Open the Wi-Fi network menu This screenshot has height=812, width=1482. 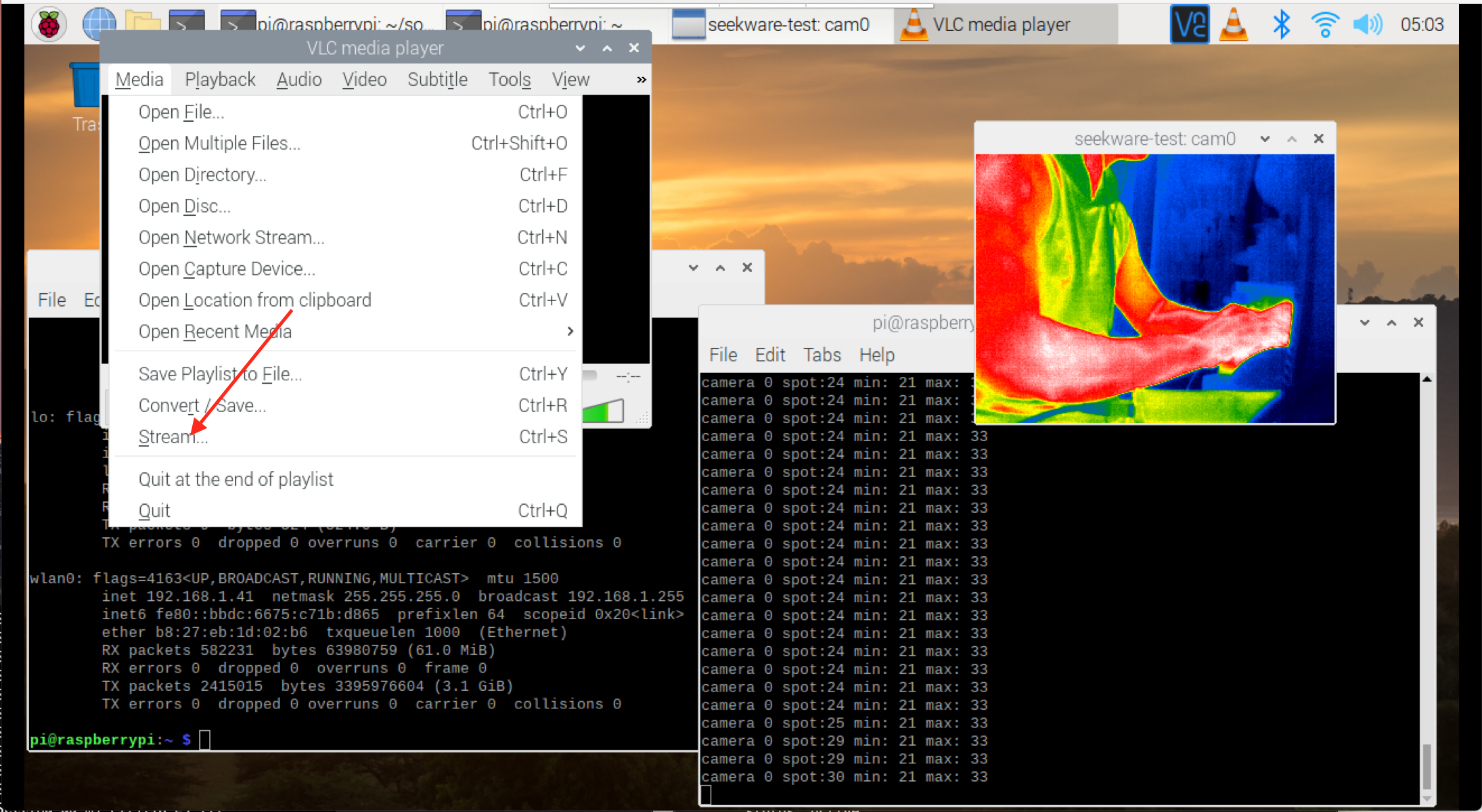[1324, 24]
